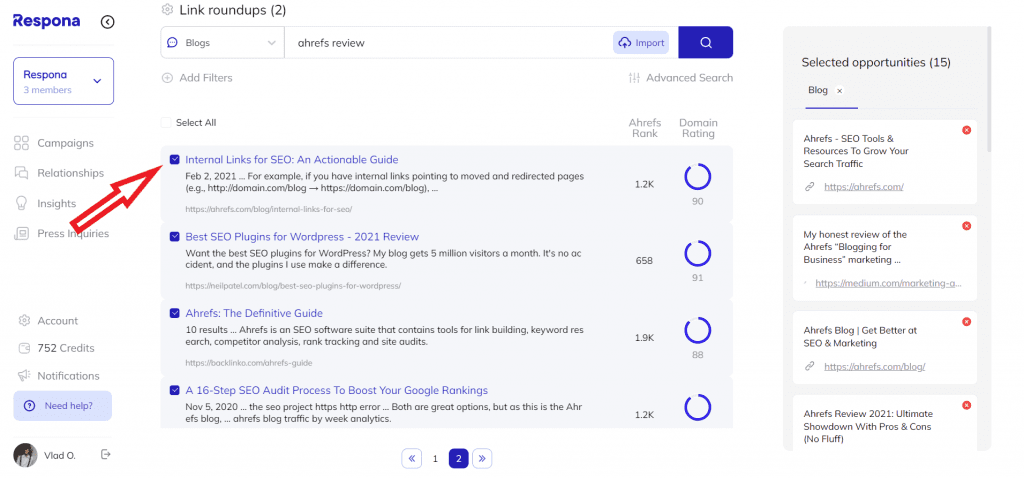This screenshot has width=1024, height=478.
Task: Open Ahrefs: The Definitive Guide link
Action: (254, 313)
